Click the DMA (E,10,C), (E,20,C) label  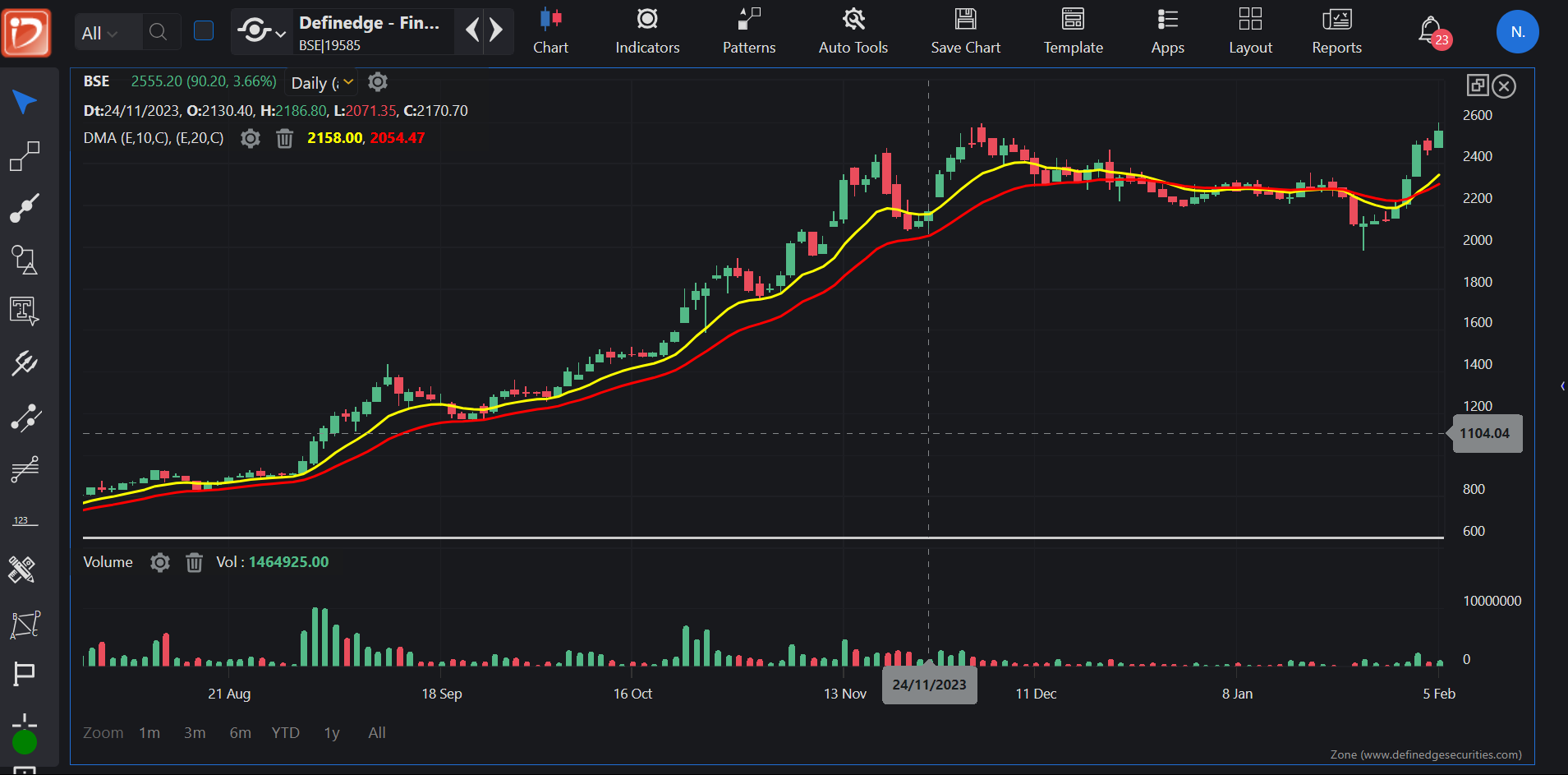pyautogui.click(x=154, y=138)
